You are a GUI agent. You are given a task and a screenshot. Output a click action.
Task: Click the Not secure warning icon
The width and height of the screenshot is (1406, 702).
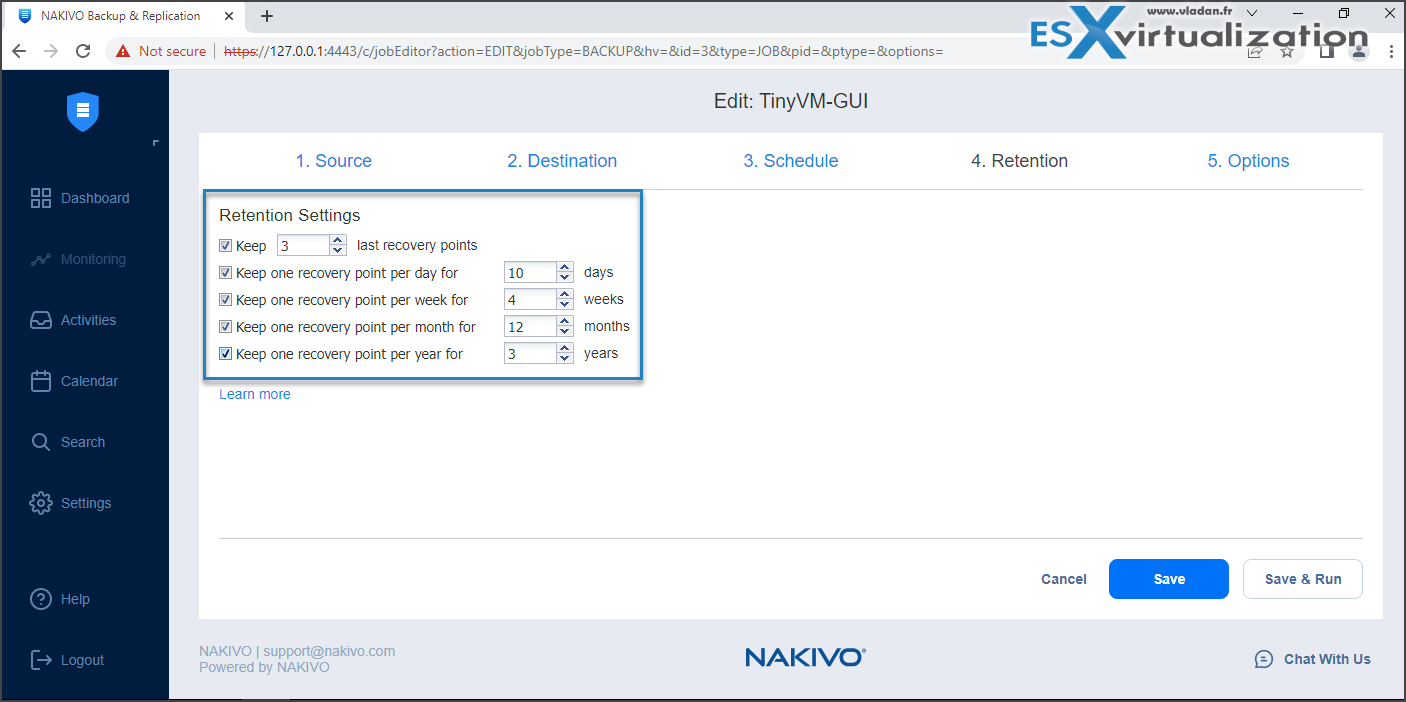coord(123,51)
